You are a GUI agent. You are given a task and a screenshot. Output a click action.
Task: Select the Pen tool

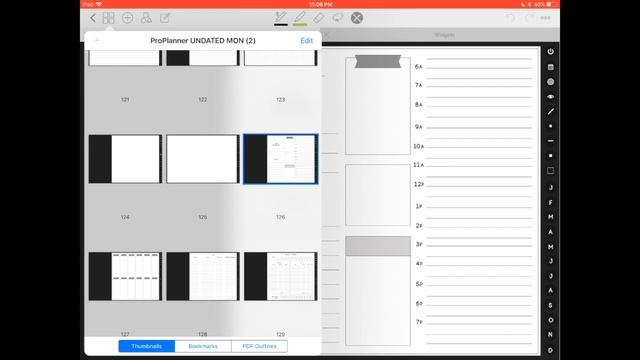click(281, 18)
